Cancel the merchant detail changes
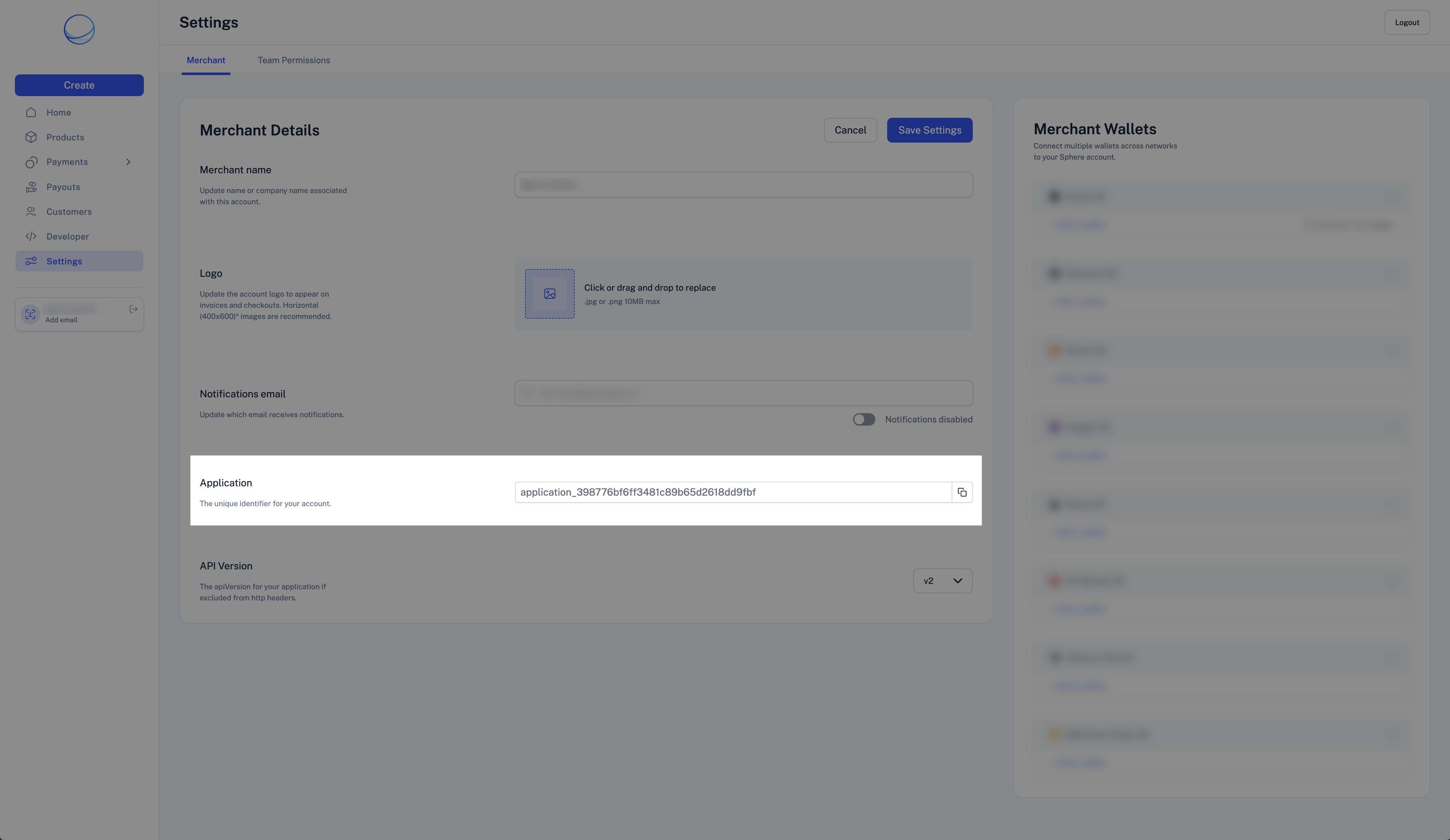Screen dimensions: 1450x840 point(850,130)
